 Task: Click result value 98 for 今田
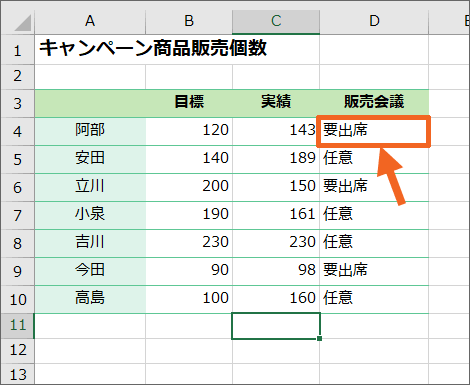pyautogui.click(x=276, y=271)
